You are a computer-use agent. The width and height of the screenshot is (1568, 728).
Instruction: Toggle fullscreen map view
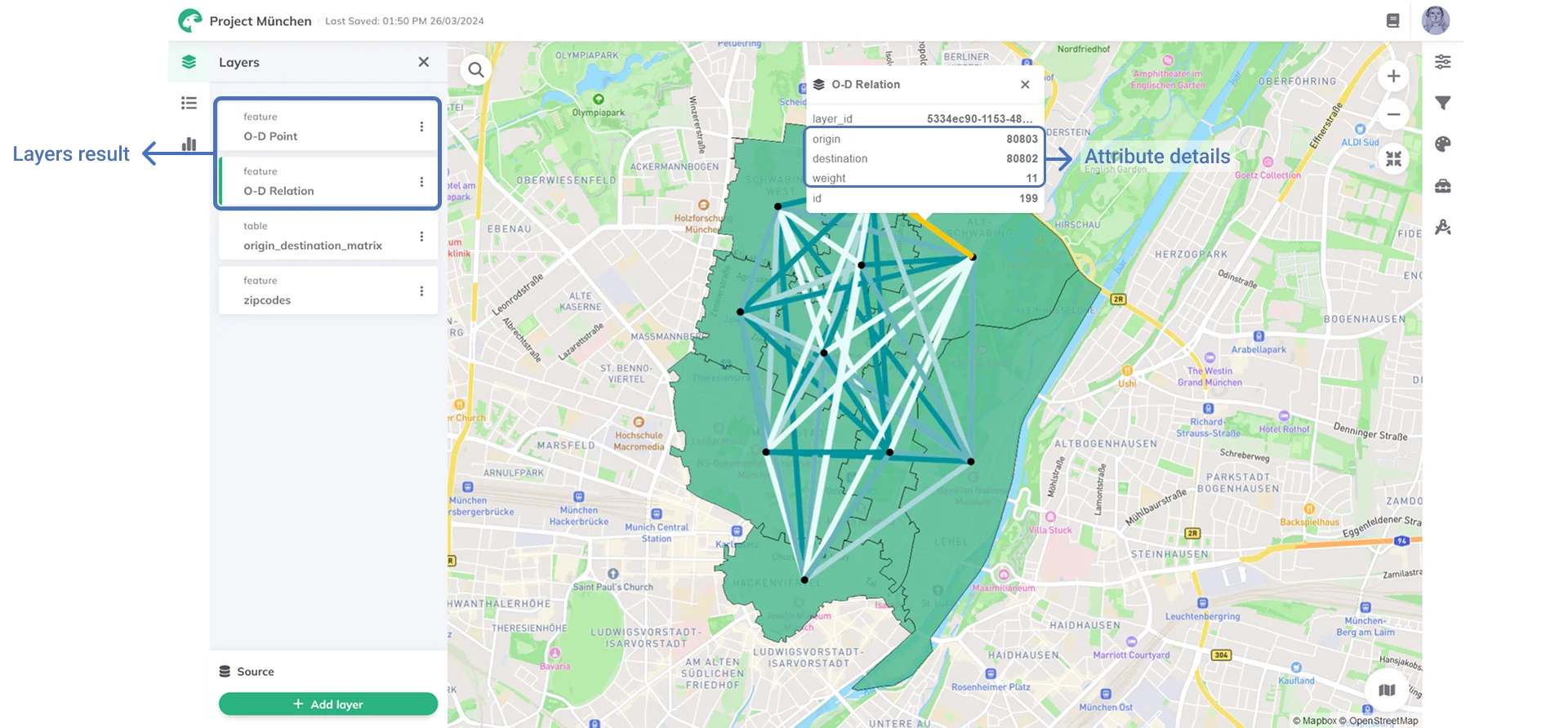click(x=1393, y=159)
